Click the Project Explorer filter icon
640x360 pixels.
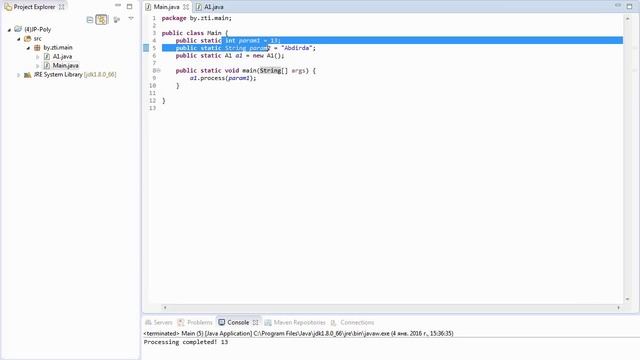click(x=117, y=20)
